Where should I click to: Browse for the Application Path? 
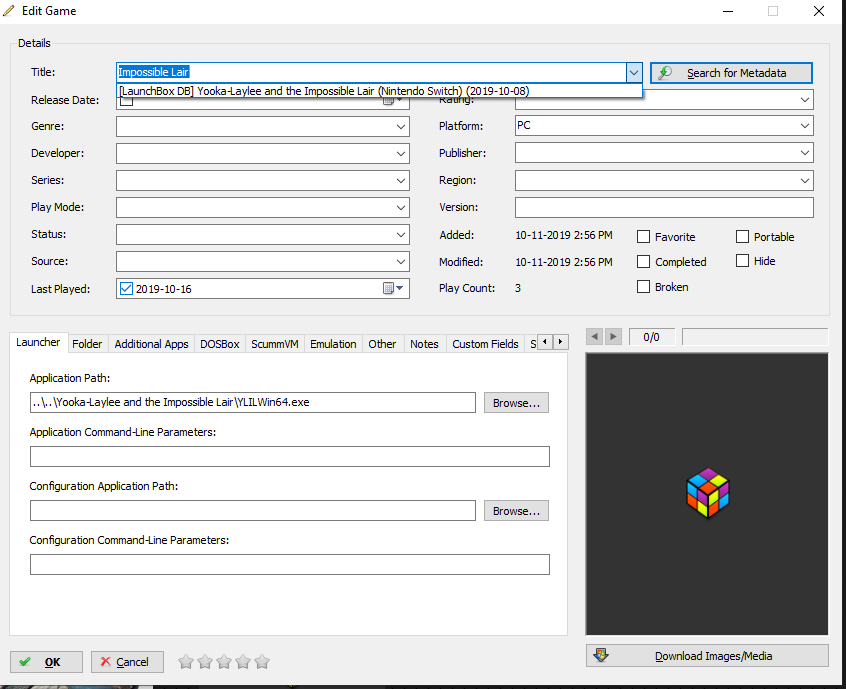point(516,403)
